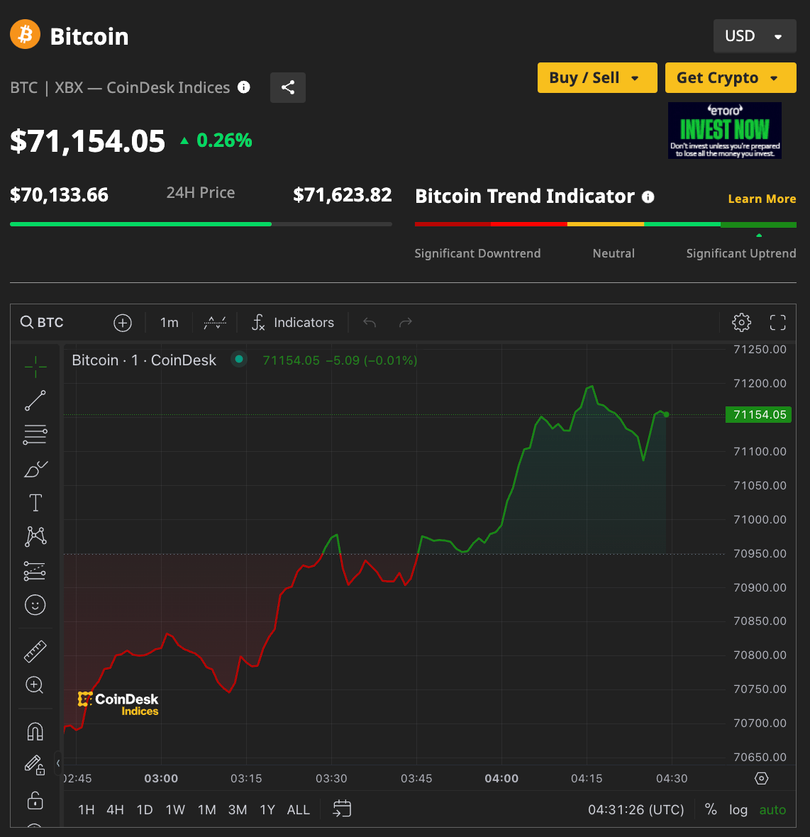The image size is (810, 837).
Task: Open the Indicators menu
Action: coord(293,322)
